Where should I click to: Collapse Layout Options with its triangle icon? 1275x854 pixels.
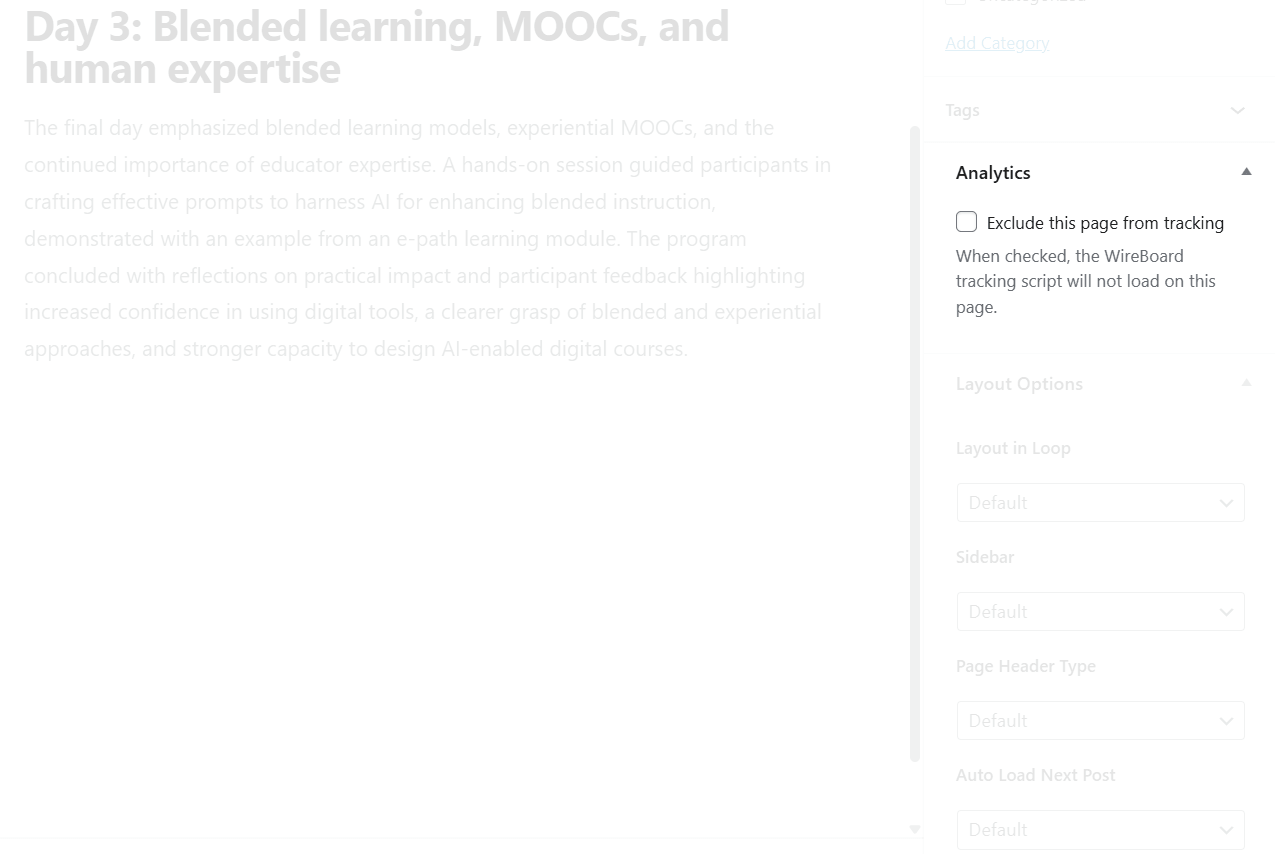[x=1246, y=383]
